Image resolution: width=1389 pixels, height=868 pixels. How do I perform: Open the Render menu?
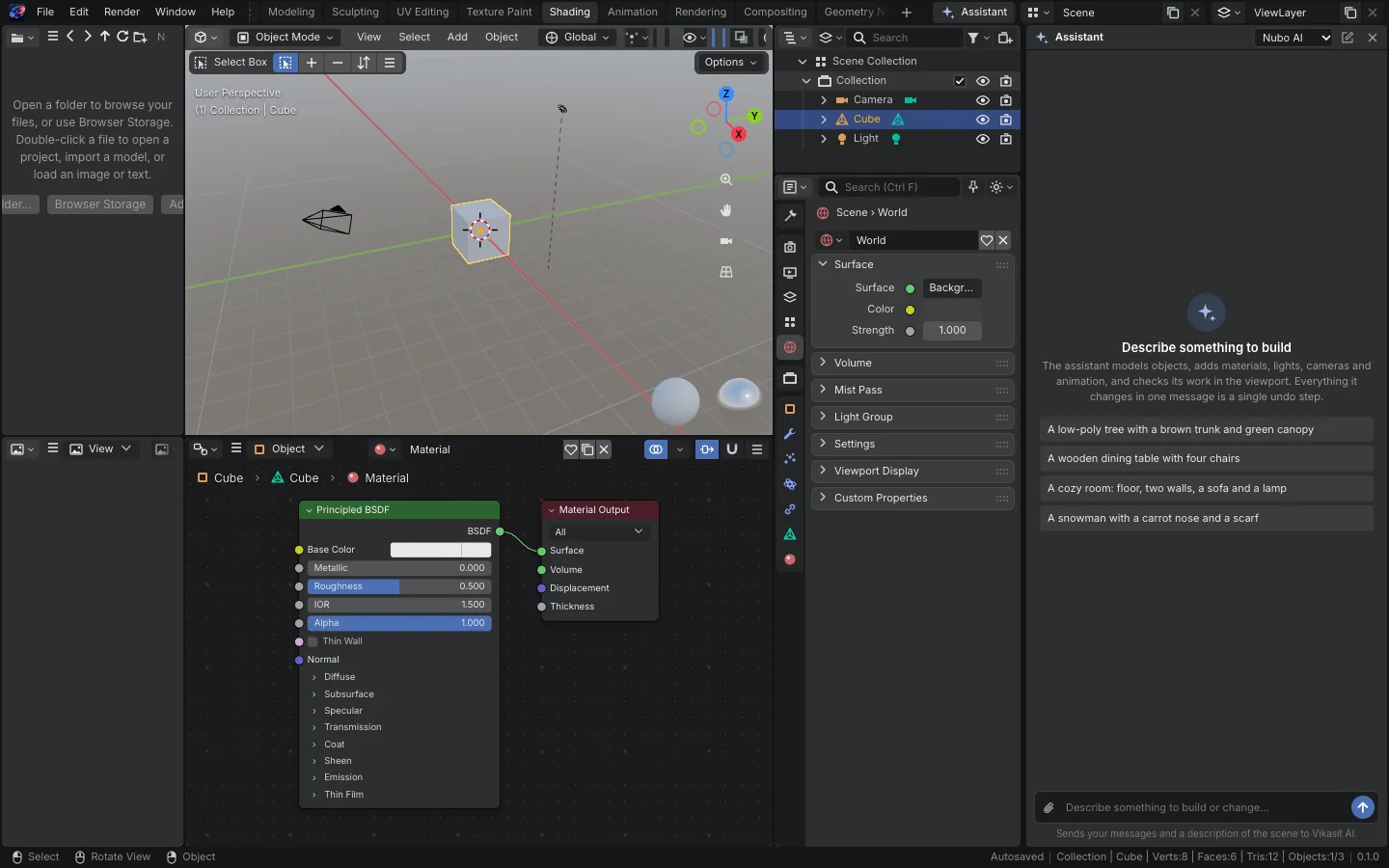pyautogui.click(x=123, y=12)
